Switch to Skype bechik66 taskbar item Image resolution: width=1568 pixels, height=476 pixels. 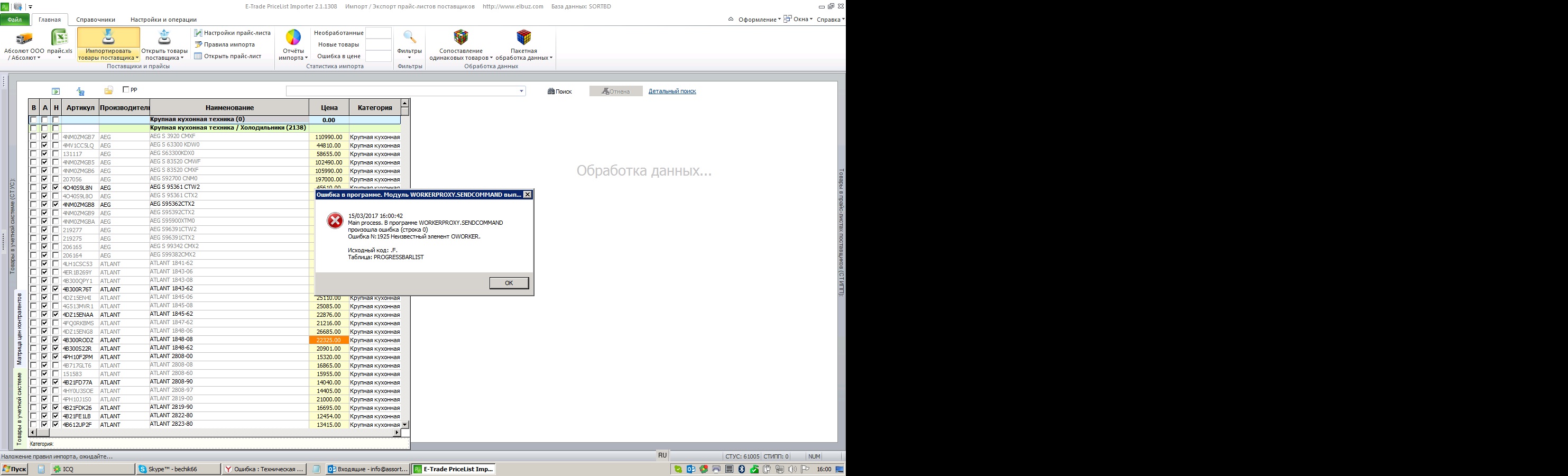point(178,469)
